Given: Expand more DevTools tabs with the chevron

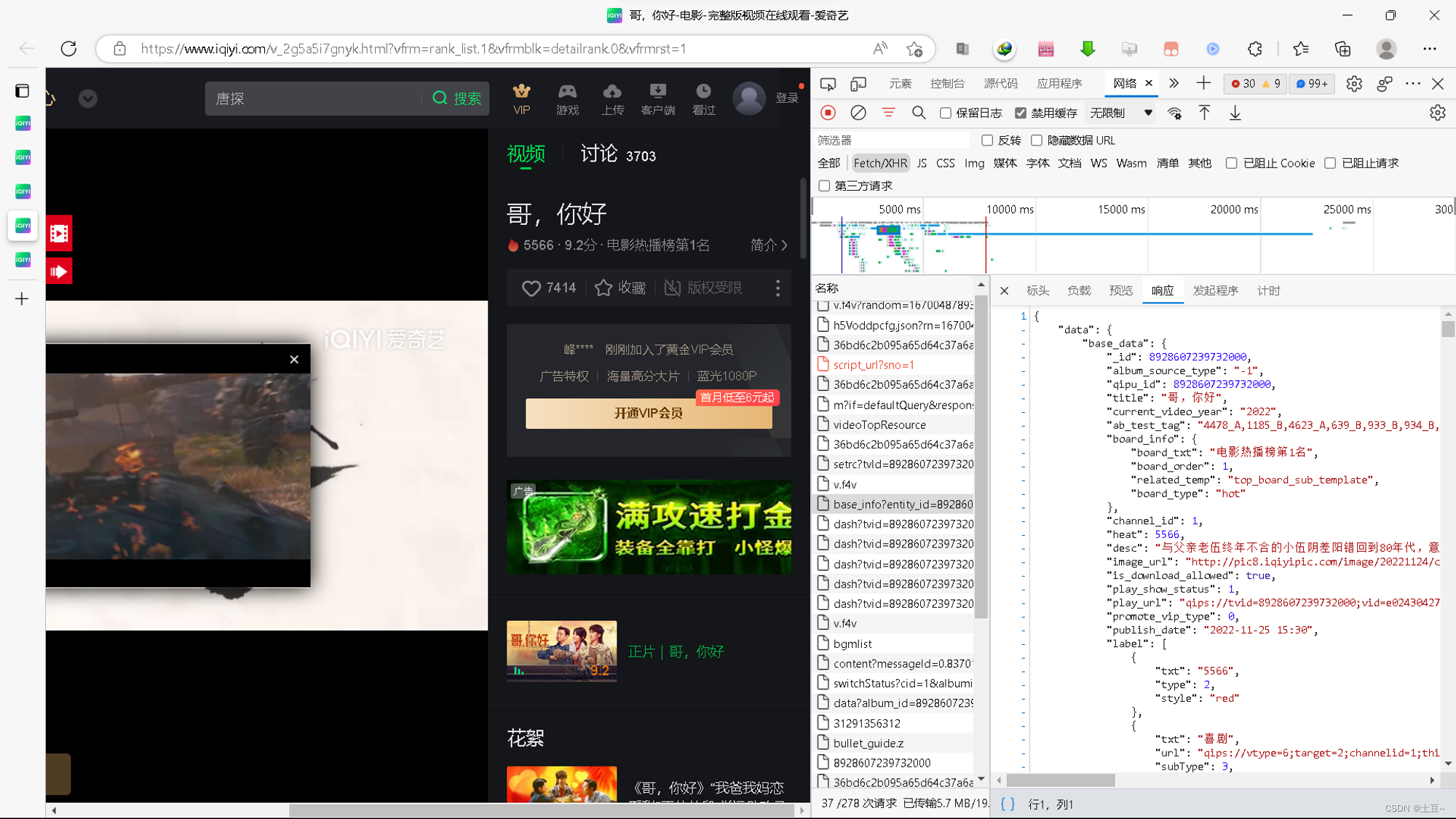Looking at the screenshot, I should [x=1174, y=84].
